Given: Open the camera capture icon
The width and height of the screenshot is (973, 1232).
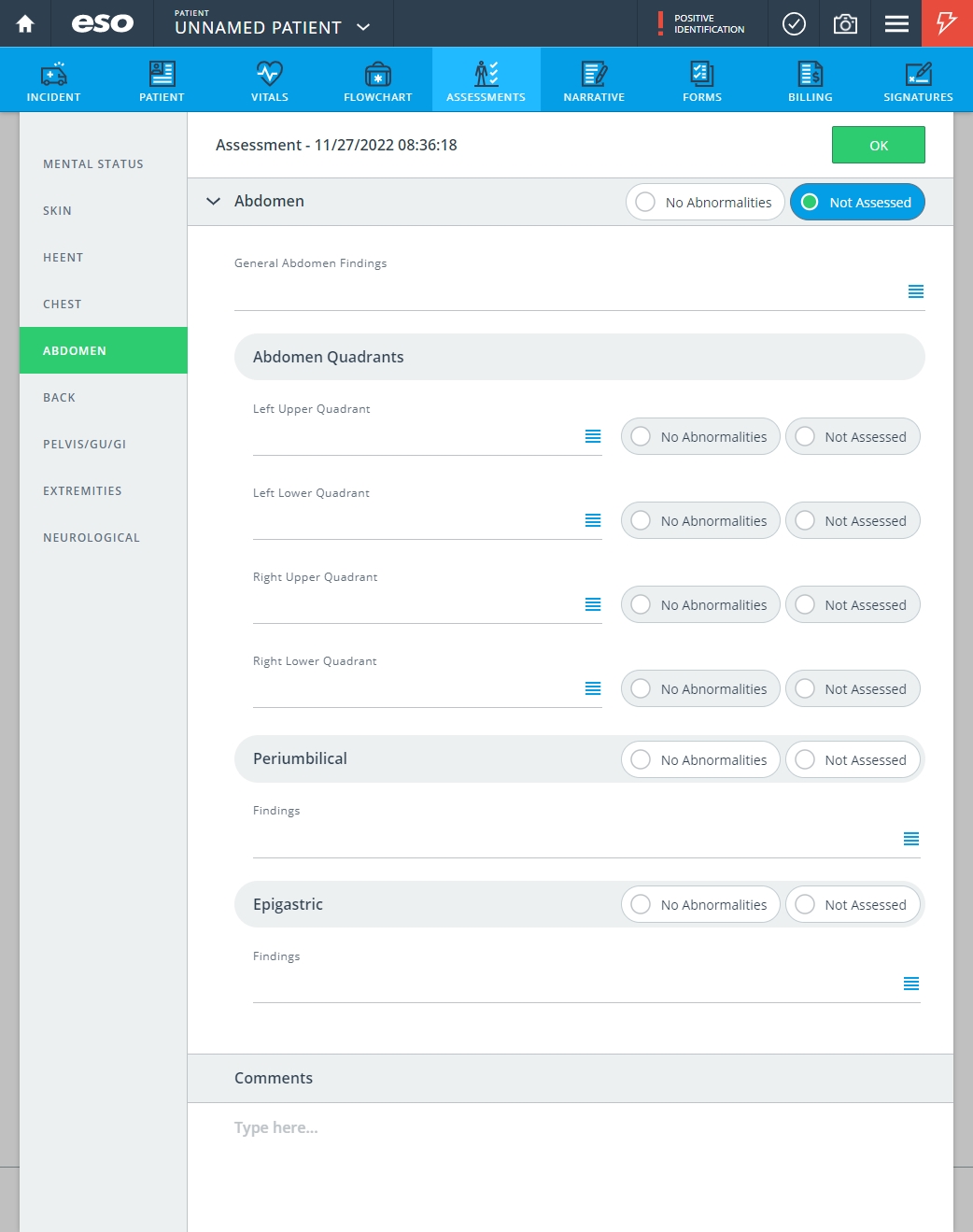Looking at the screenshot, I should click(x=845, y=23).
